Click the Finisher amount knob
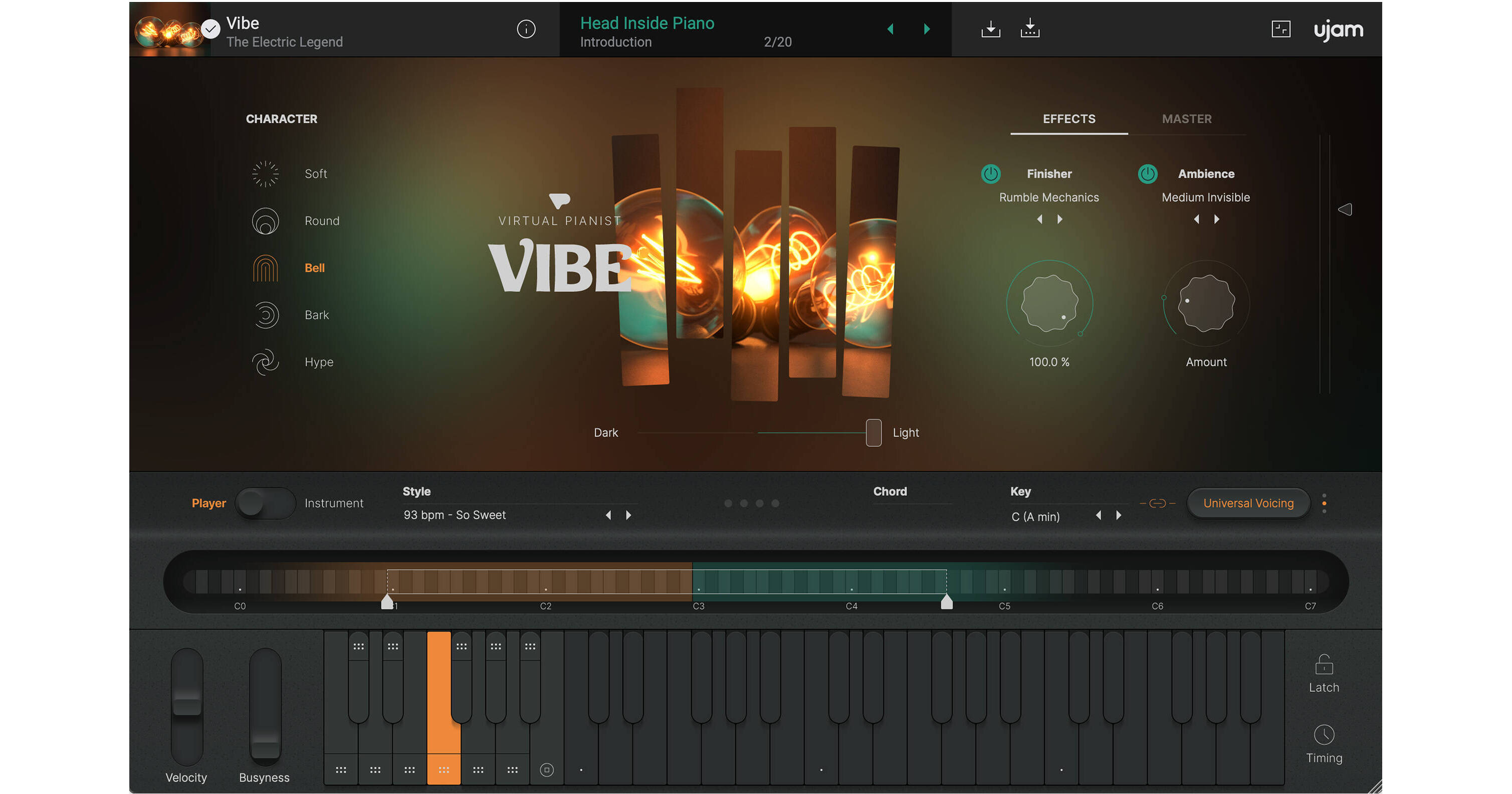1512x794 pixels. coord(1049,303)
